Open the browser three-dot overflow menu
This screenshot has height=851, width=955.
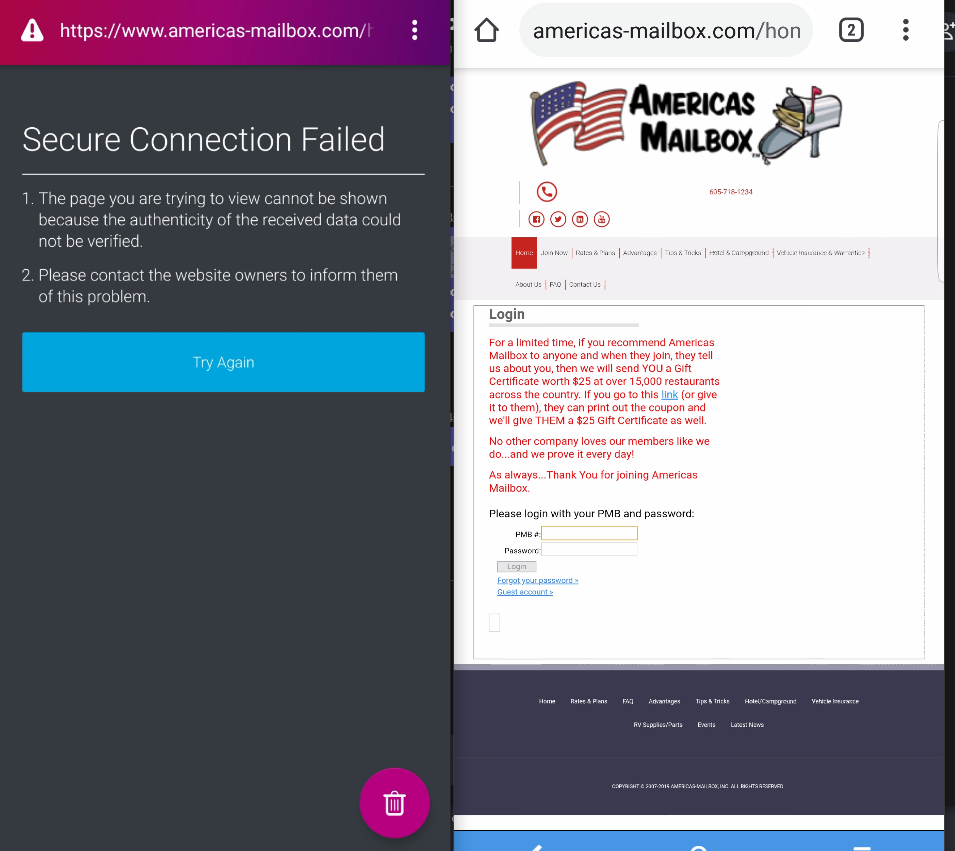pyautogui.click(x=905, y=30)
